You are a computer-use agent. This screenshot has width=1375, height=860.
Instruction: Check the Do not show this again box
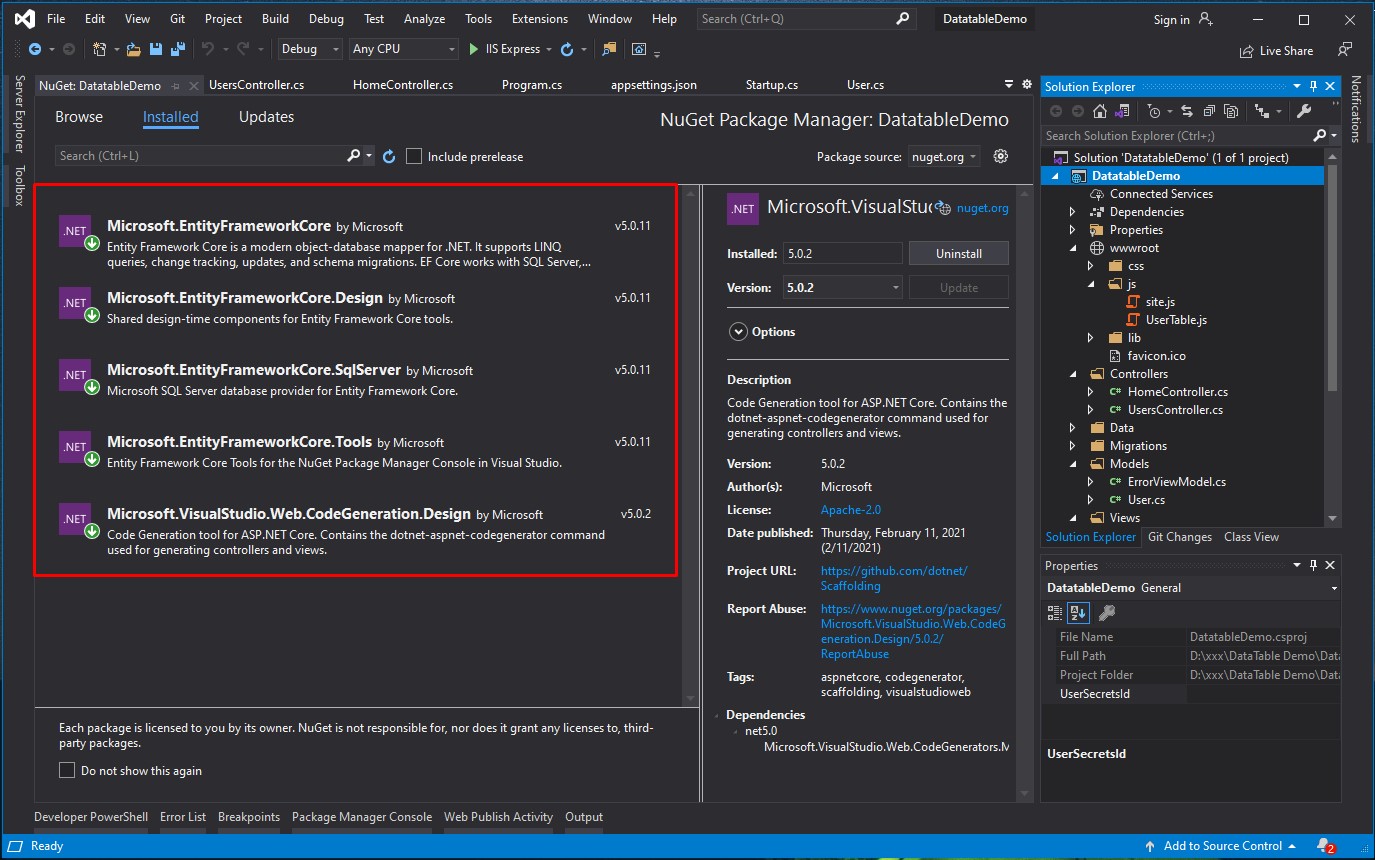point(67,770)
